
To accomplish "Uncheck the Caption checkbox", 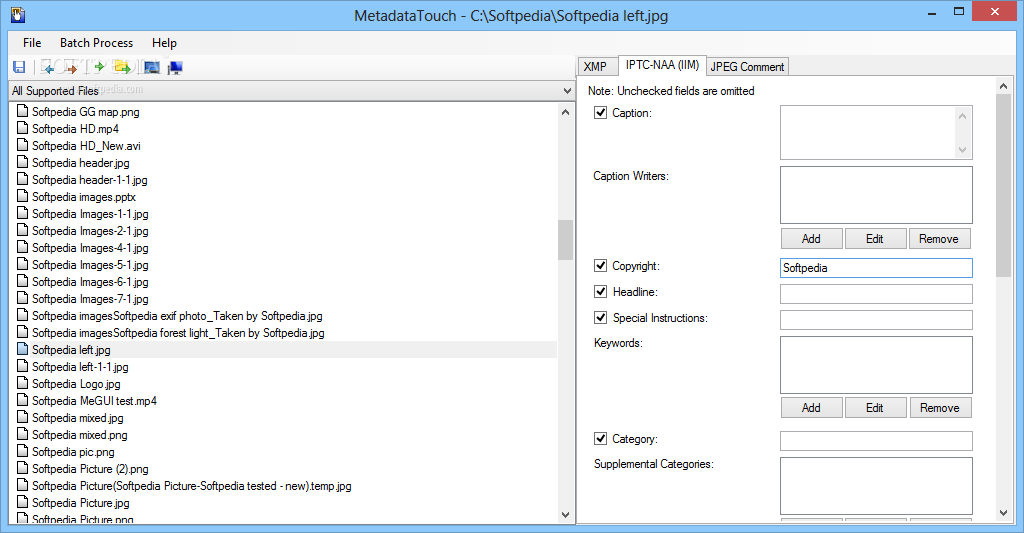I will (x=600, y=112).
